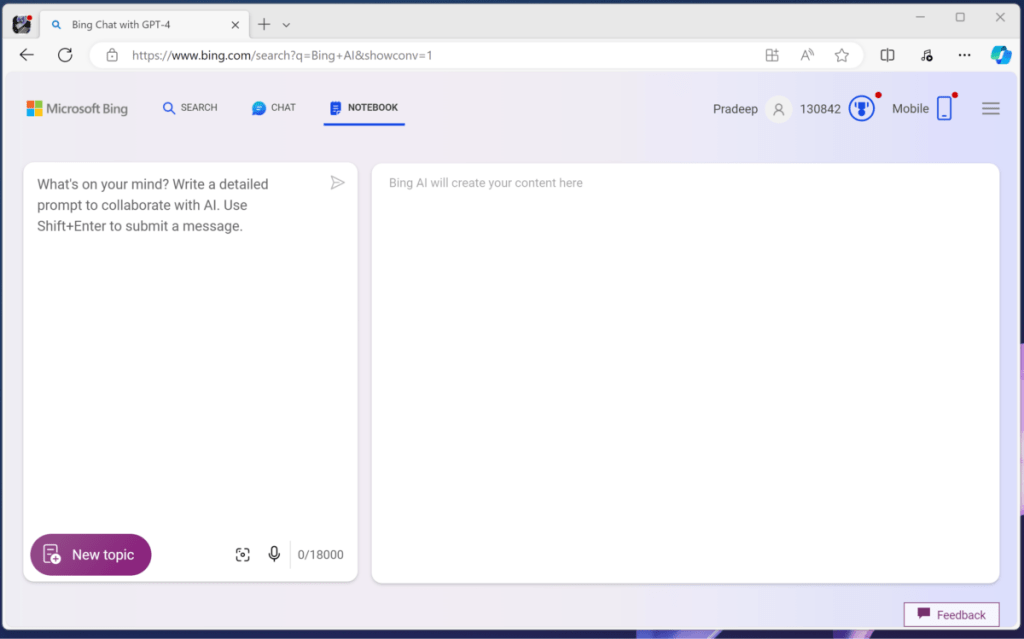Image resolution: width=1024 pixels, height=639 pixels.
Task: Click the browser favorites star icon
Action: point(841,55)
